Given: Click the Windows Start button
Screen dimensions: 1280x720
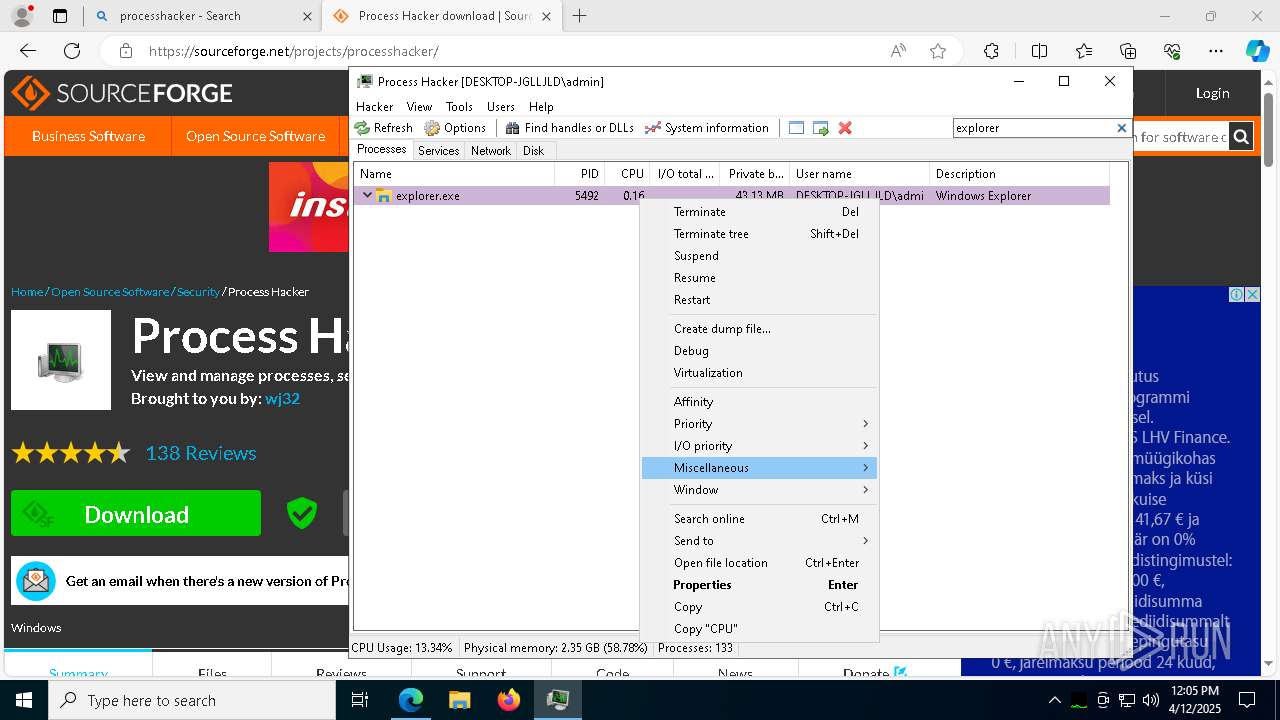Looking at the screenshot, I should tap(24, 700).
